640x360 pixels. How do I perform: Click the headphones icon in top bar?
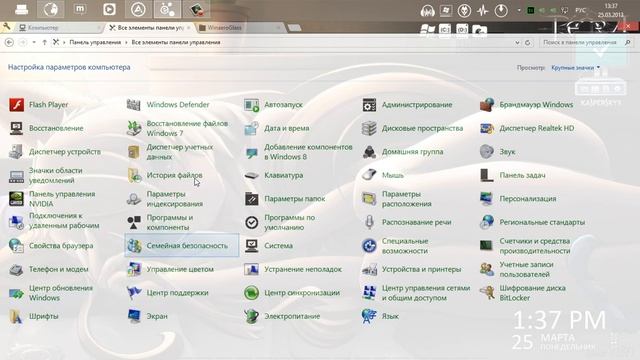coord(427,11)
